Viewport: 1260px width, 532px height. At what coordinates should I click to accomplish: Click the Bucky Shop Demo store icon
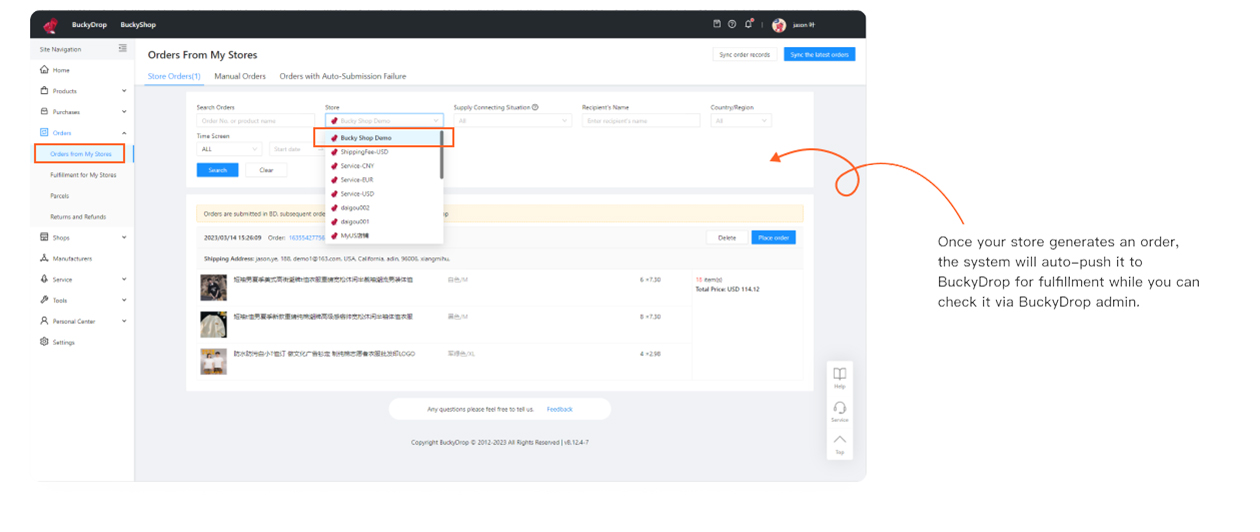click(334, 138)
